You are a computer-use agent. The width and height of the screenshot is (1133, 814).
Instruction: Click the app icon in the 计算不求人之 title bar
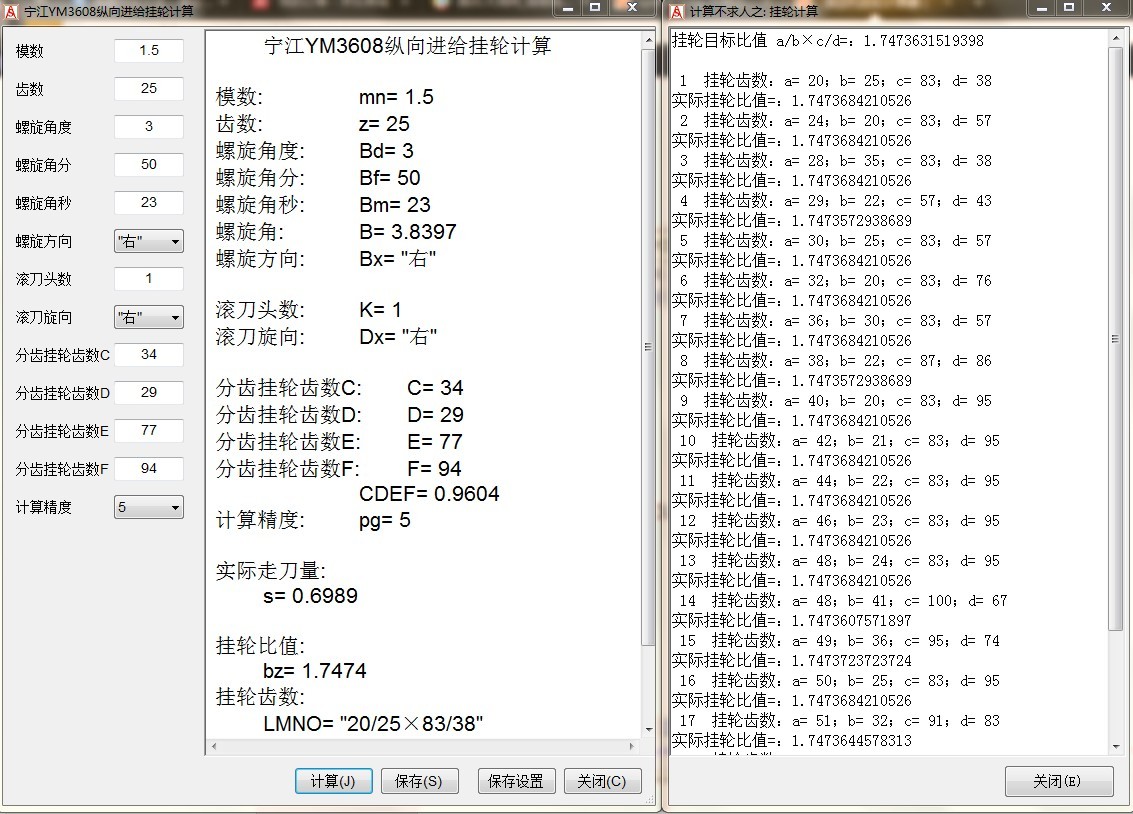coord(676,11)
